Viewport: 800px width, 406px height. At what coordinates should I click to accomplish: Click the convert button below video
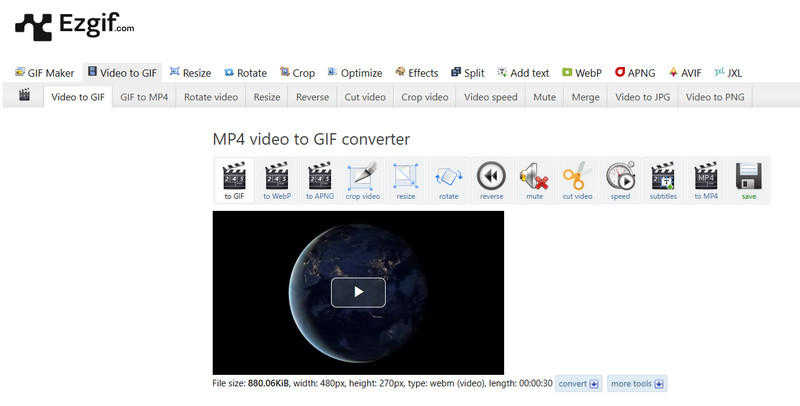pyautogui.click(x=579, y=384)
